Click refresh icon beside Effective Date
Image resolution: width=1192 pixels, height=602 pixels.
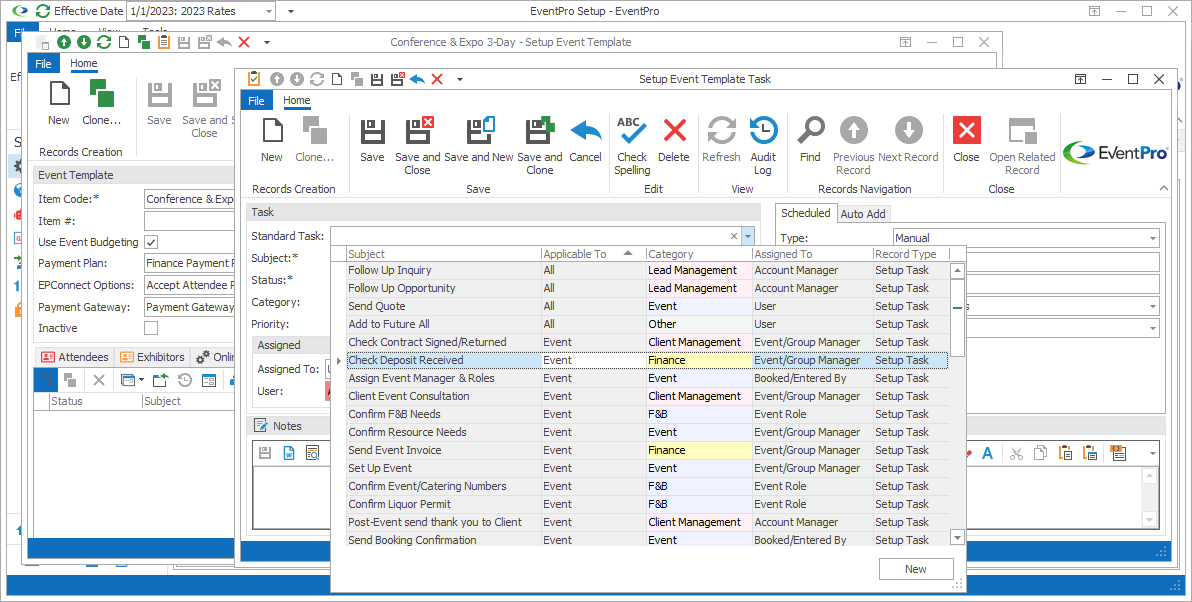(43, 11)
